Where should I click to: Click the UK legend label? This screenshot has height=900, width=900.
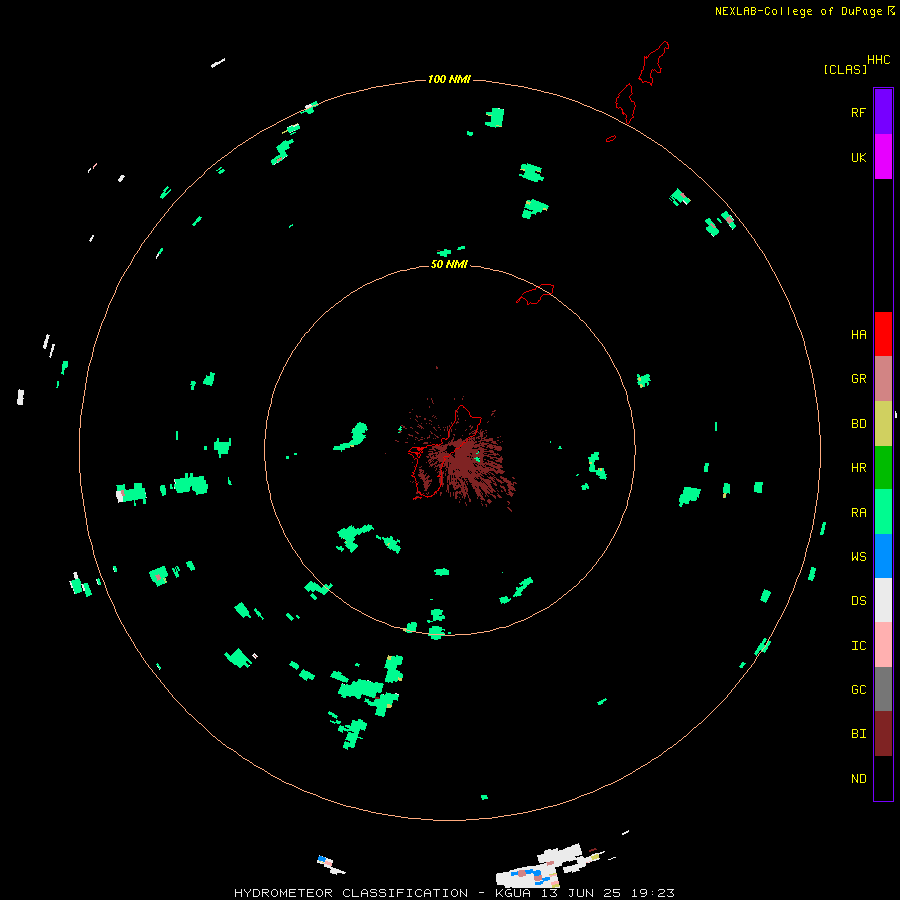tap(858, 157)
